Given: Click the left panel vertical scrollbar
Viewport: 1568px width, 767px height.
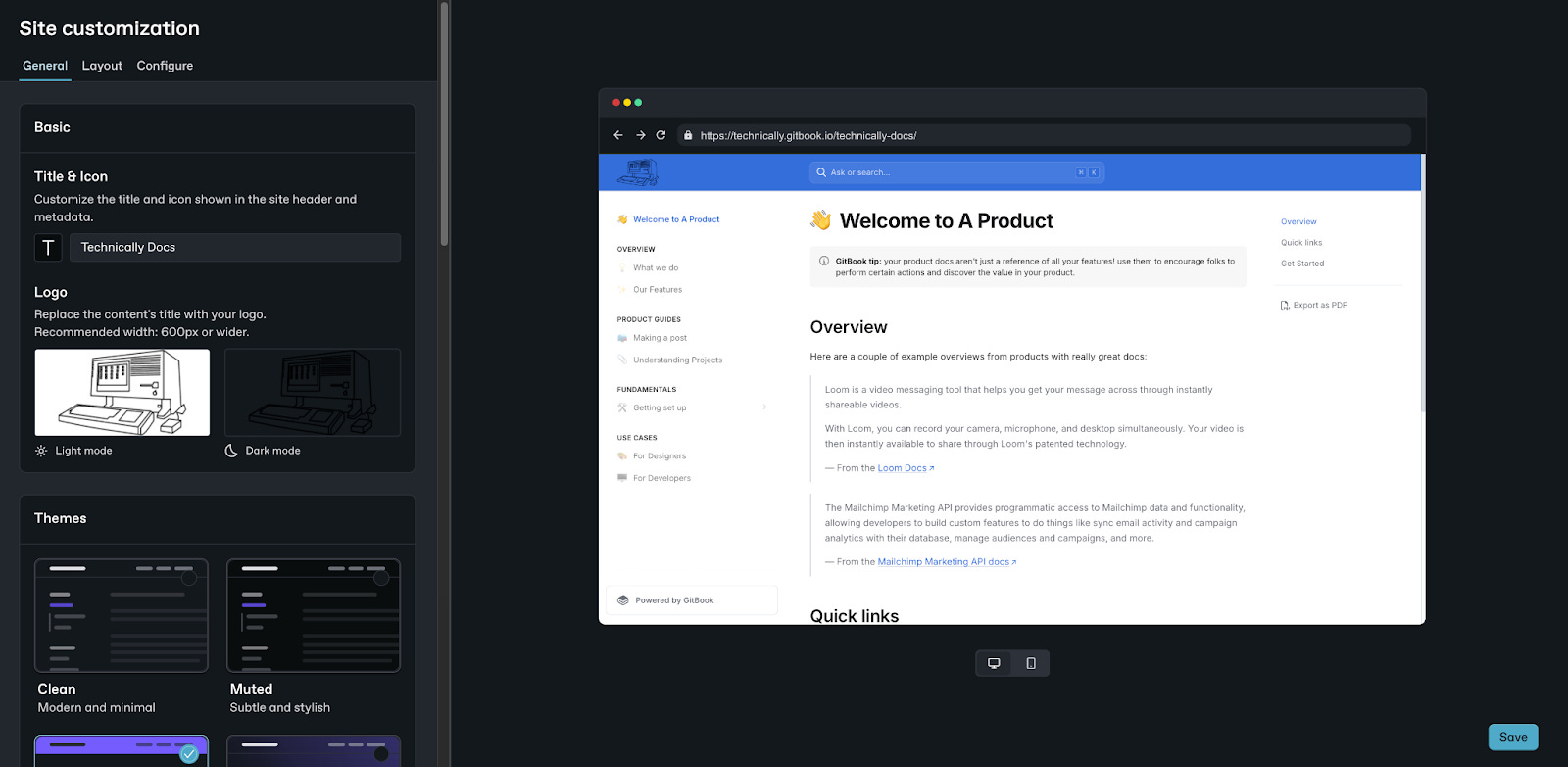Looking at the screenshot, I should [x=444, y=122].
